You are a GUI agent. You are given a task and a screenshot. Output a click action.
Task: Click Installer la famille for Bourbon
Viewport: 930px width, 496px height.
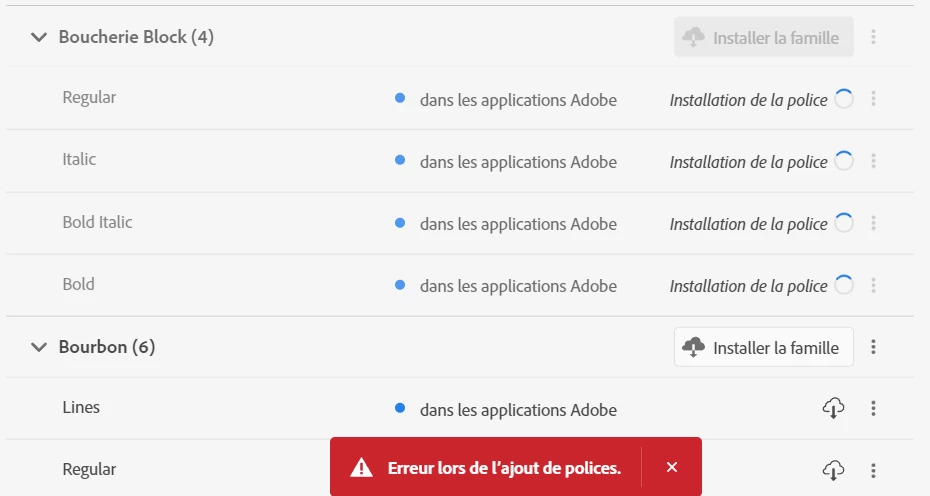click(763, 347)
